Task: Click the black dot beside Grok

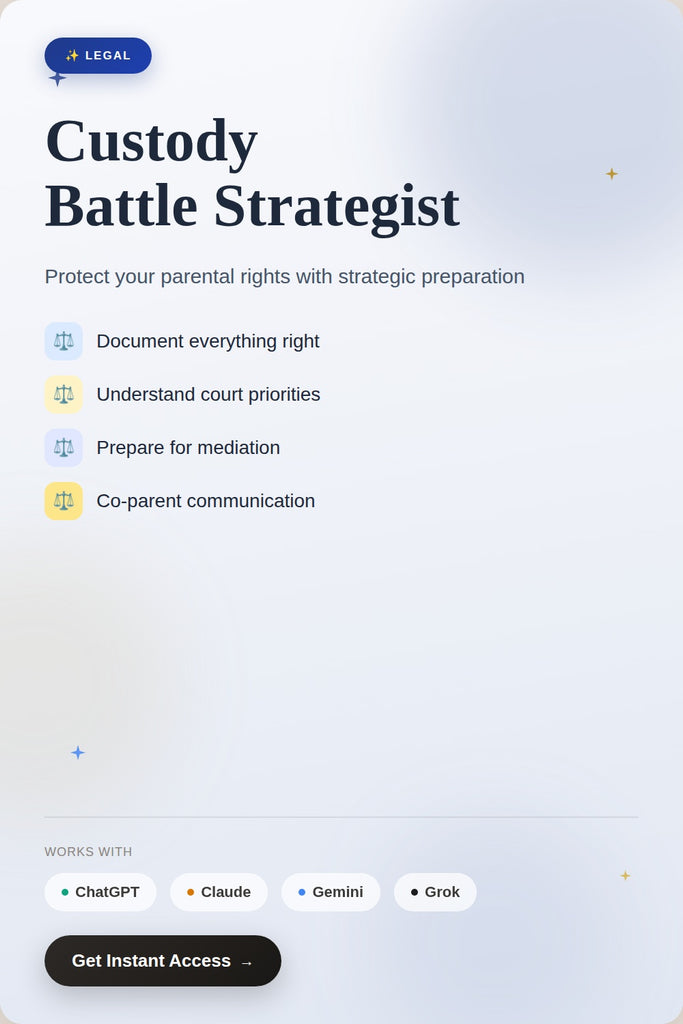Action: [414, 892]
